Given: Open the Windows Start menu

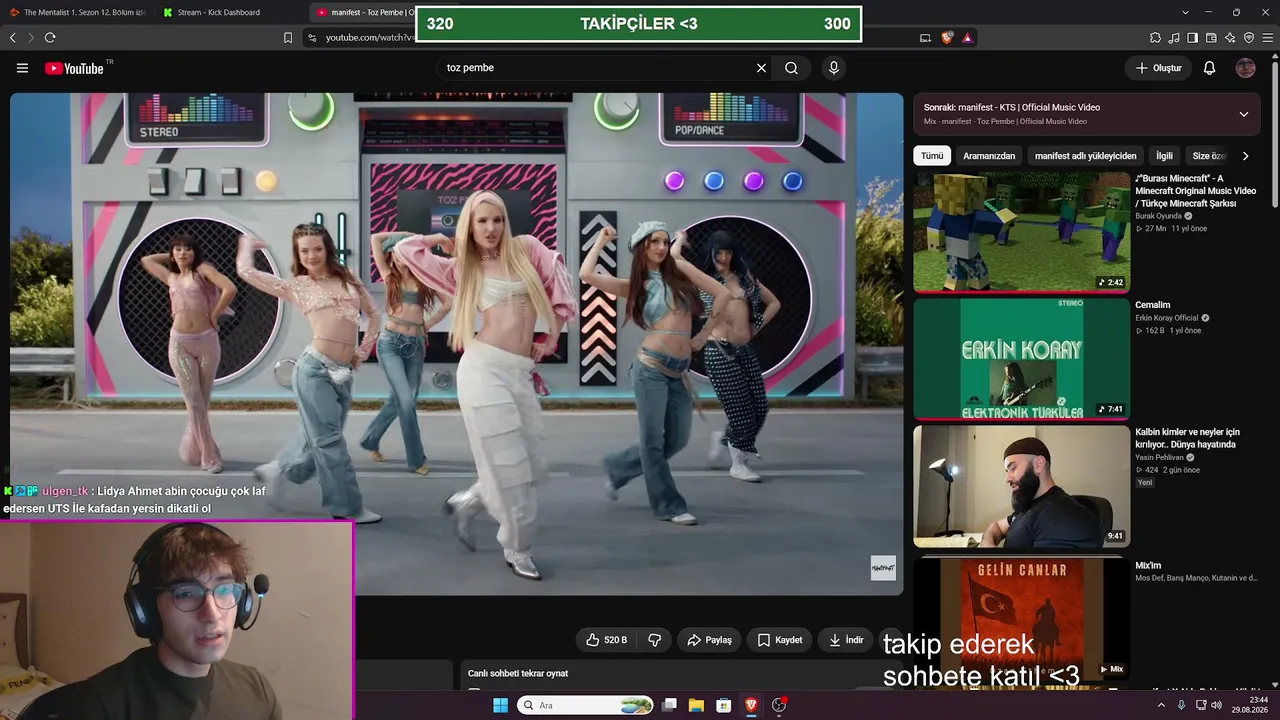Looking at the screenshot, I should [x=500, y=705].
